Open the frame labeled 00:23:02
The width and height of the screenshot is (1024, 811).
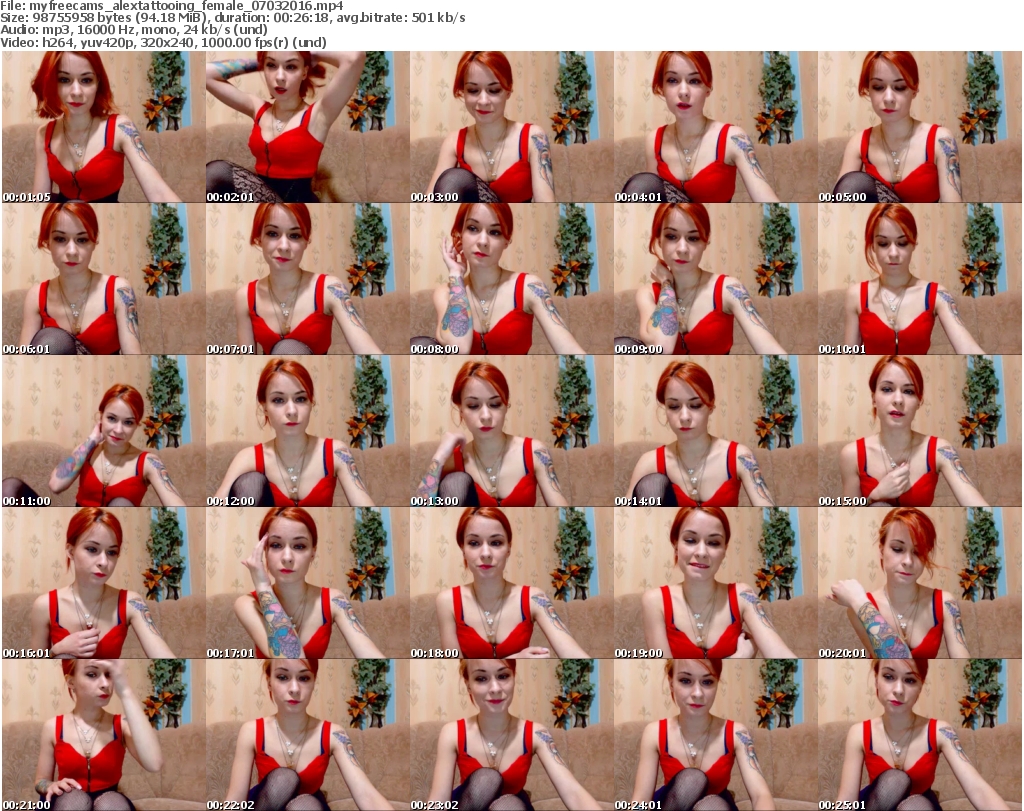click(511, 735)
